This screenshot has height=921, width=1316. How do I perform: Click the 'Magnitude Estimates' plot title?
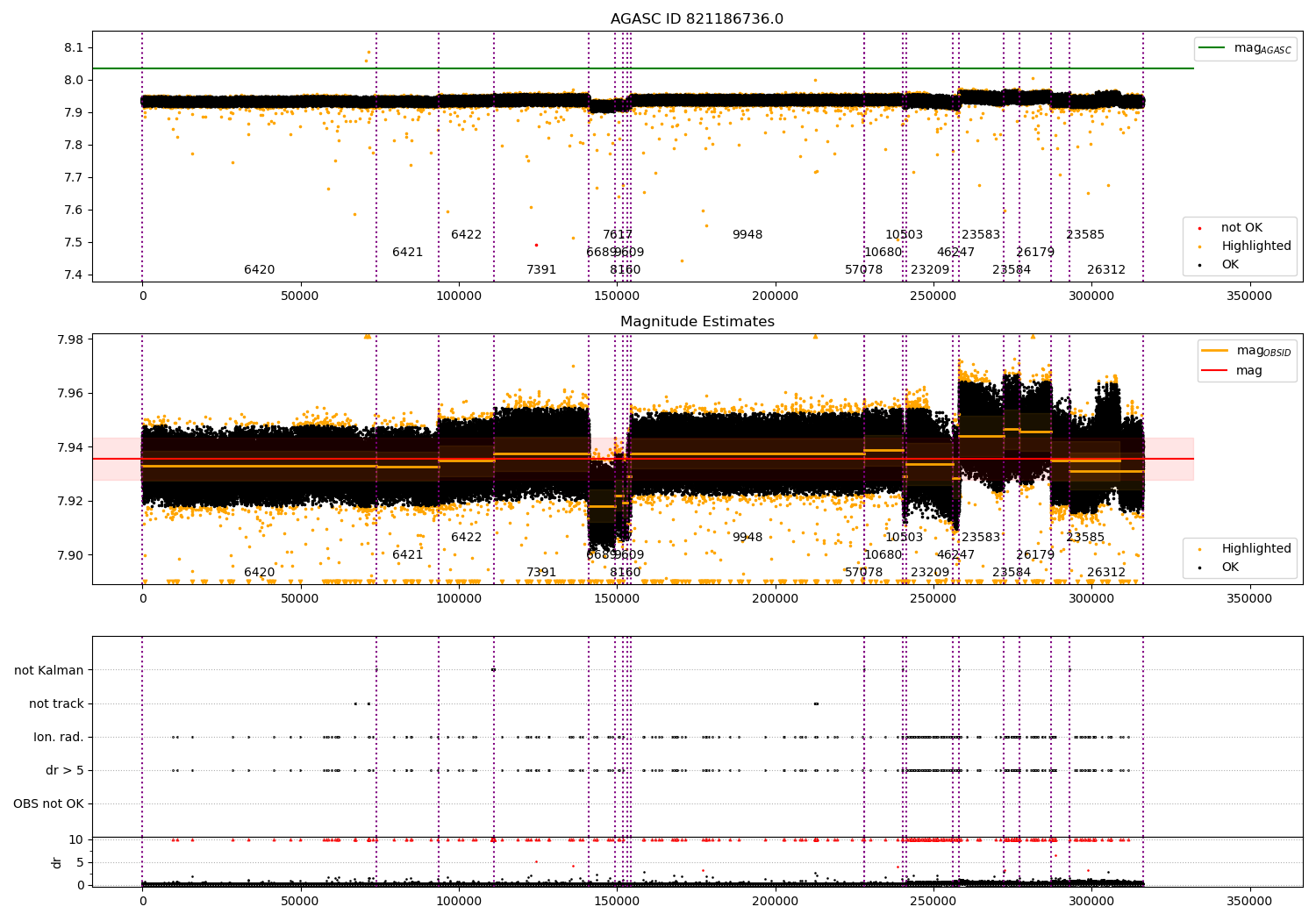point(697,322)
